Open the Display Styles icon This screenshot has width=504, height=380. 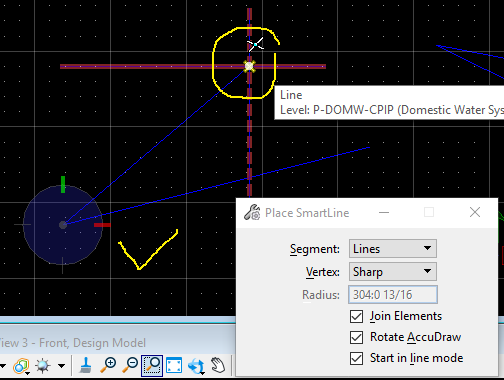pyautogui.click(x=21, y=366)
